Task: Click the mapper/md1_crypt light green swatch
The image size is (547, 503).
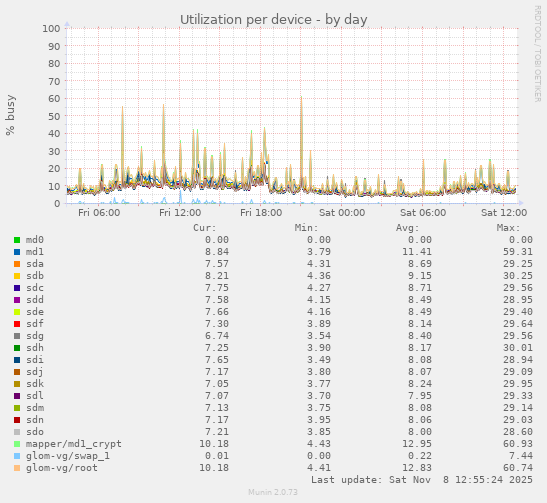Action: [x=17, y=444]
